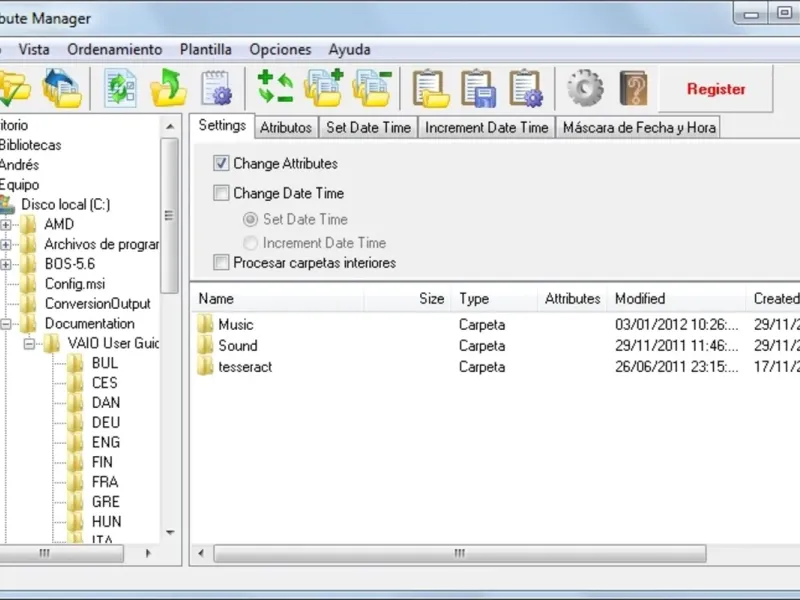Enable the Change Date Time checkbox
800x600 pixels.
pyautogui.click(x=221, y=193)
